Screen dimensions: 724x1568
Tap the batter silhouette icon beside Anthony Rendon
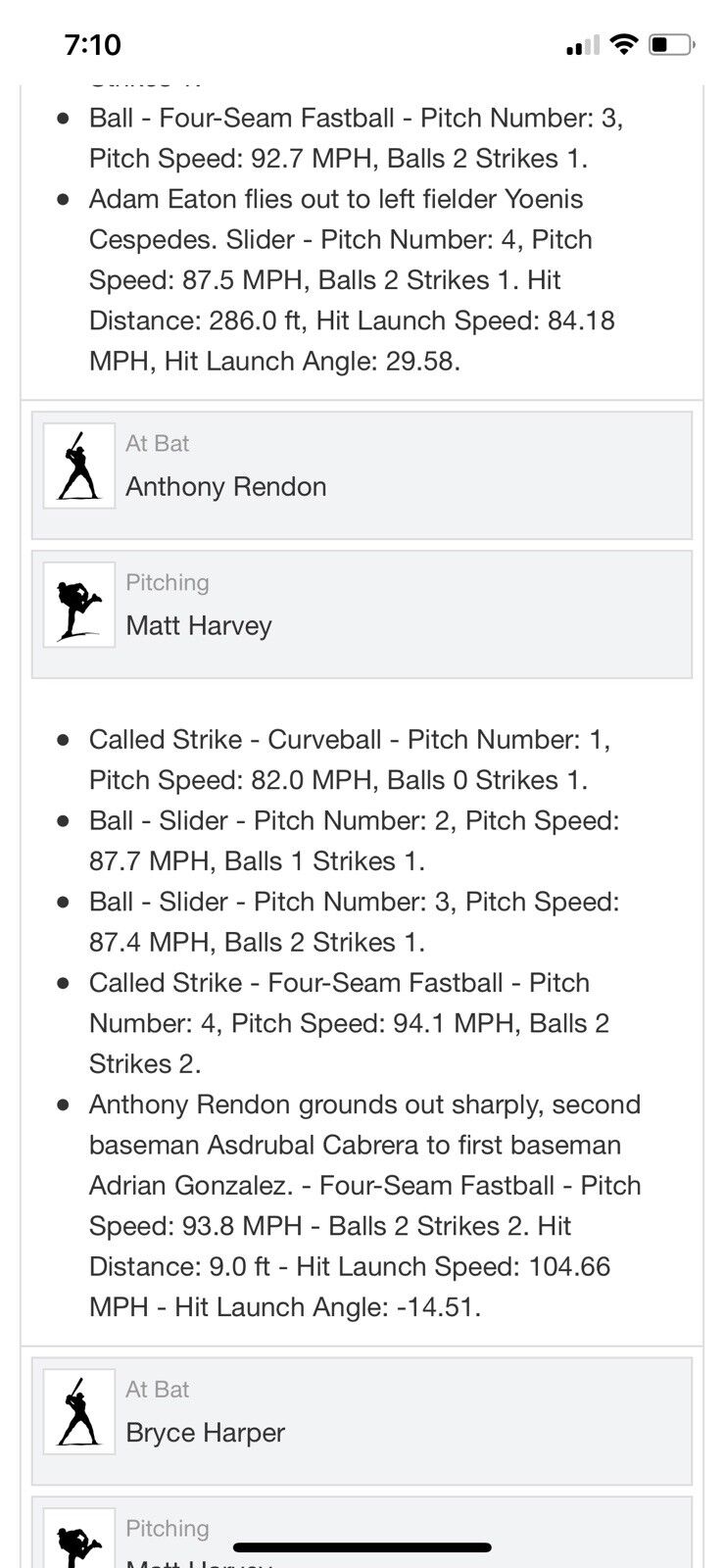pos(78,465)
